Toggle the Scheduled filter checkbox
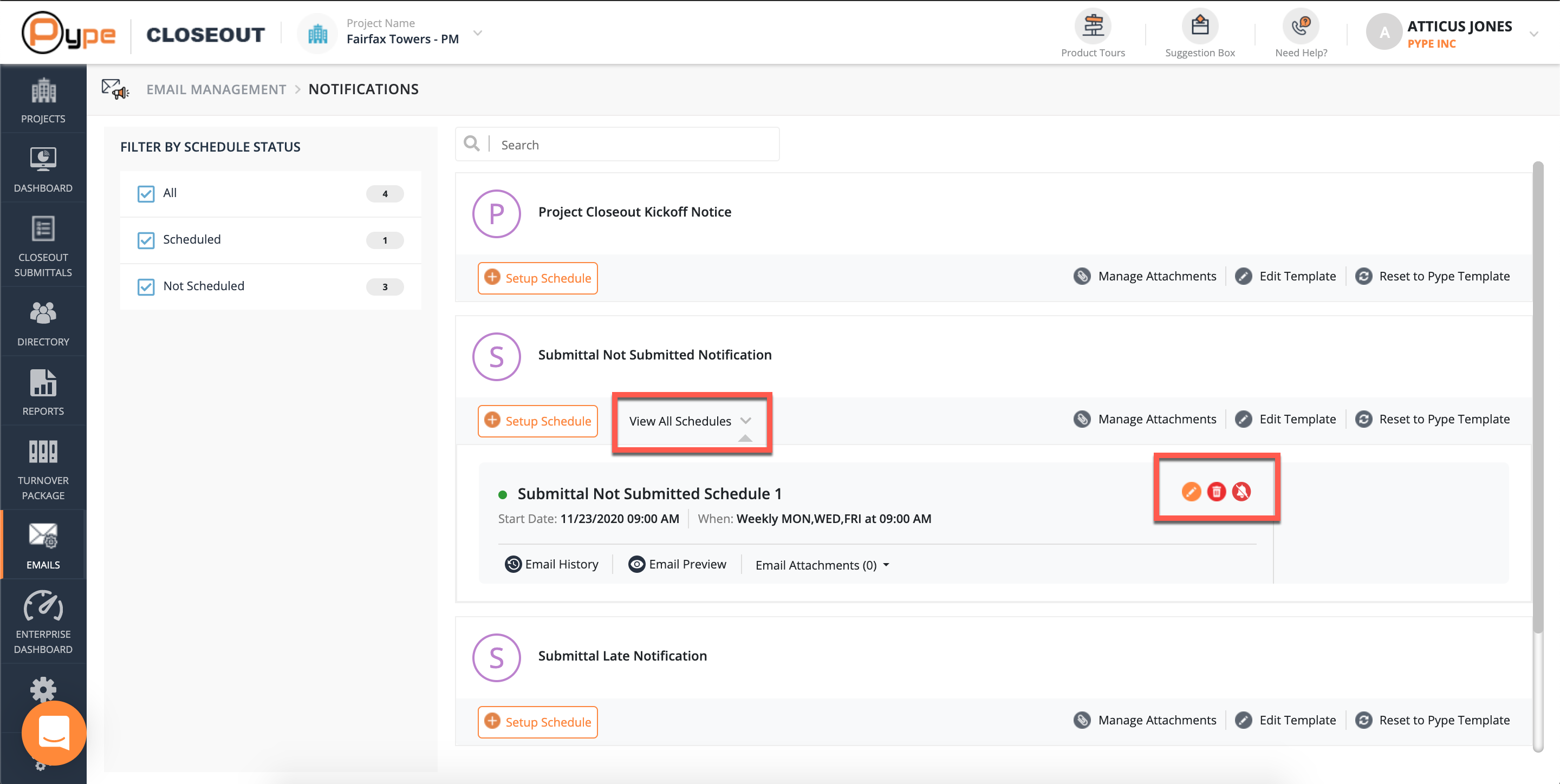This screenshot has width=1560, height=784. (x=146, y=240)
